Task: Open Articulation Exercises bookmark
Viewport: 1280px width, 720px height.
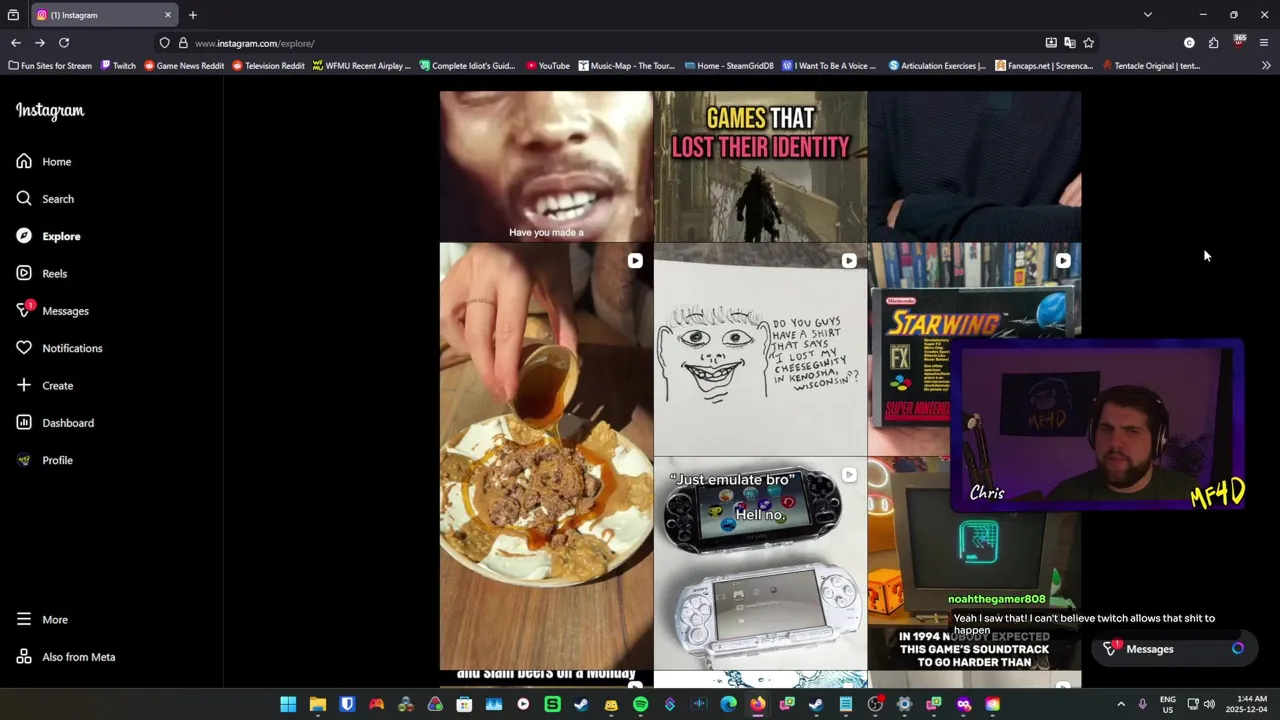Action: point(938,66)
